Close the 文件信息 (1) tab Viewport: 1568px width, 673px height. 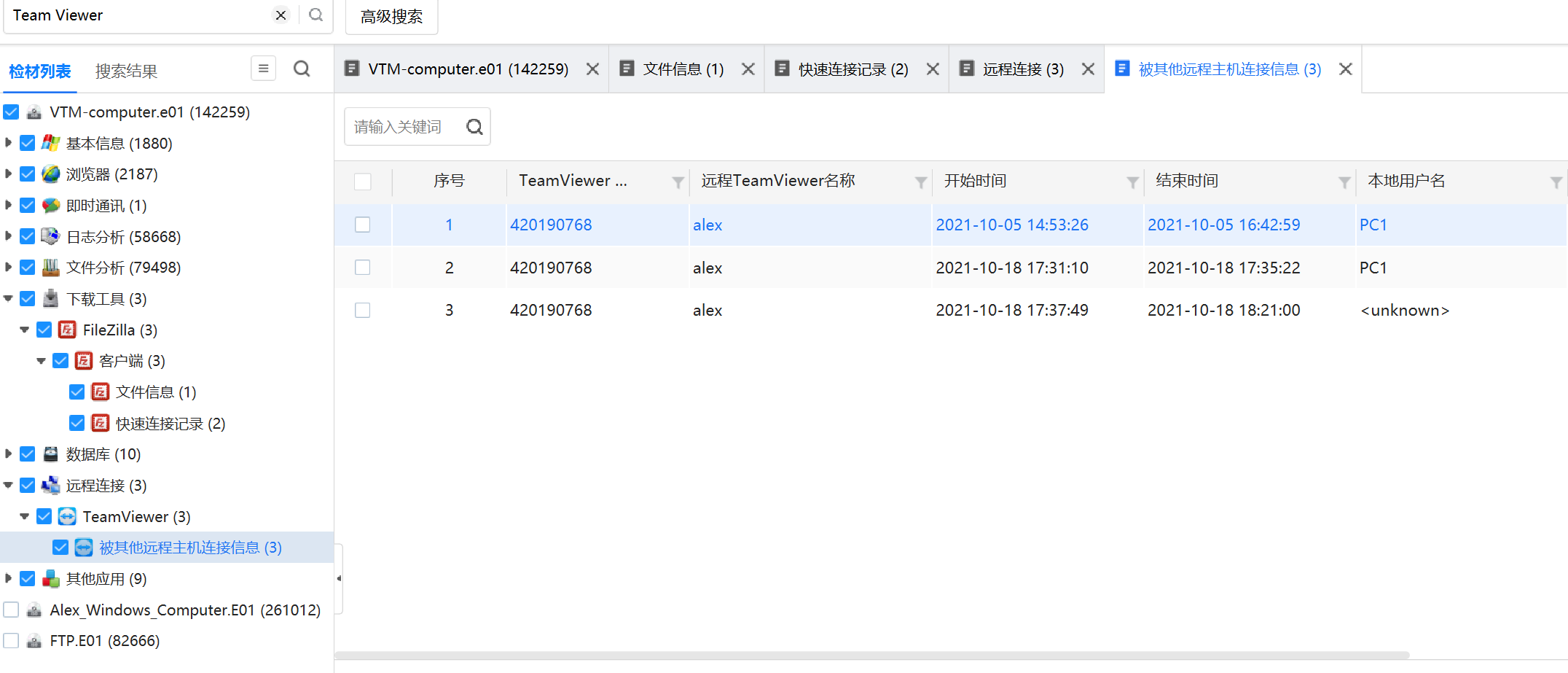[748, 69]
